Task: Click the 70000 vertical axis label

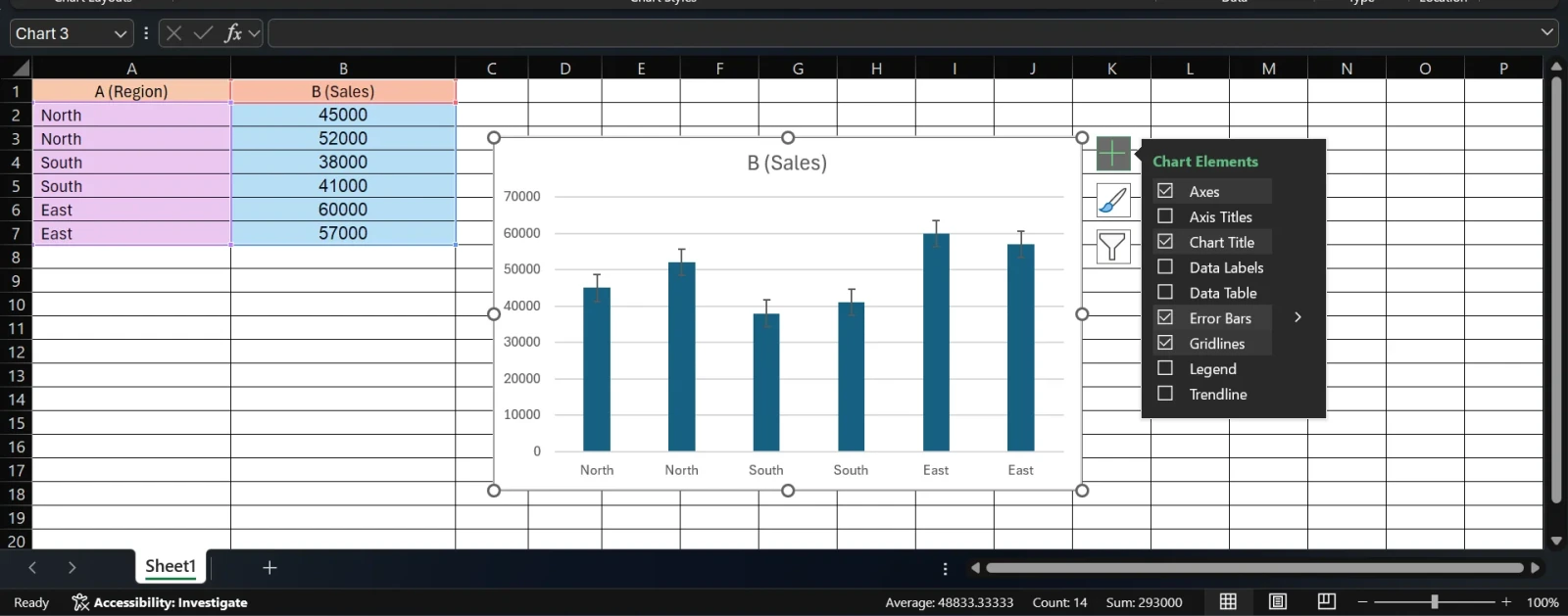Action: pyautogui.click(x=521, y=196)
